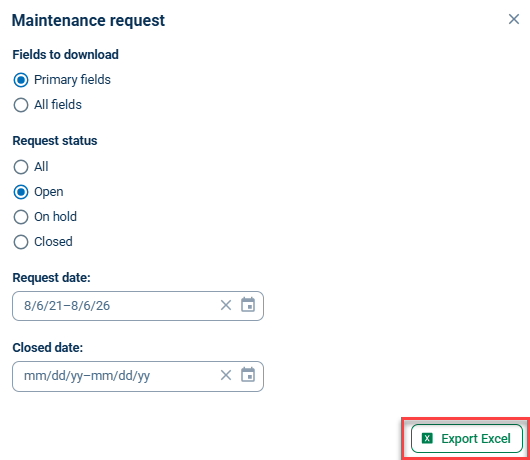Select the Primary fields radio button

(x=21, y=80)
